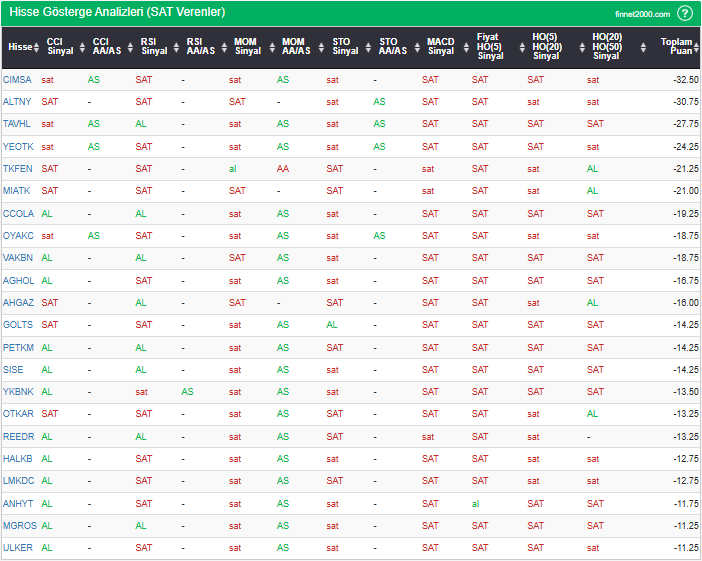This screenshot has height=561, width=702.
Task: Open YKBNK stock link
Action: [x=18, y=391]
